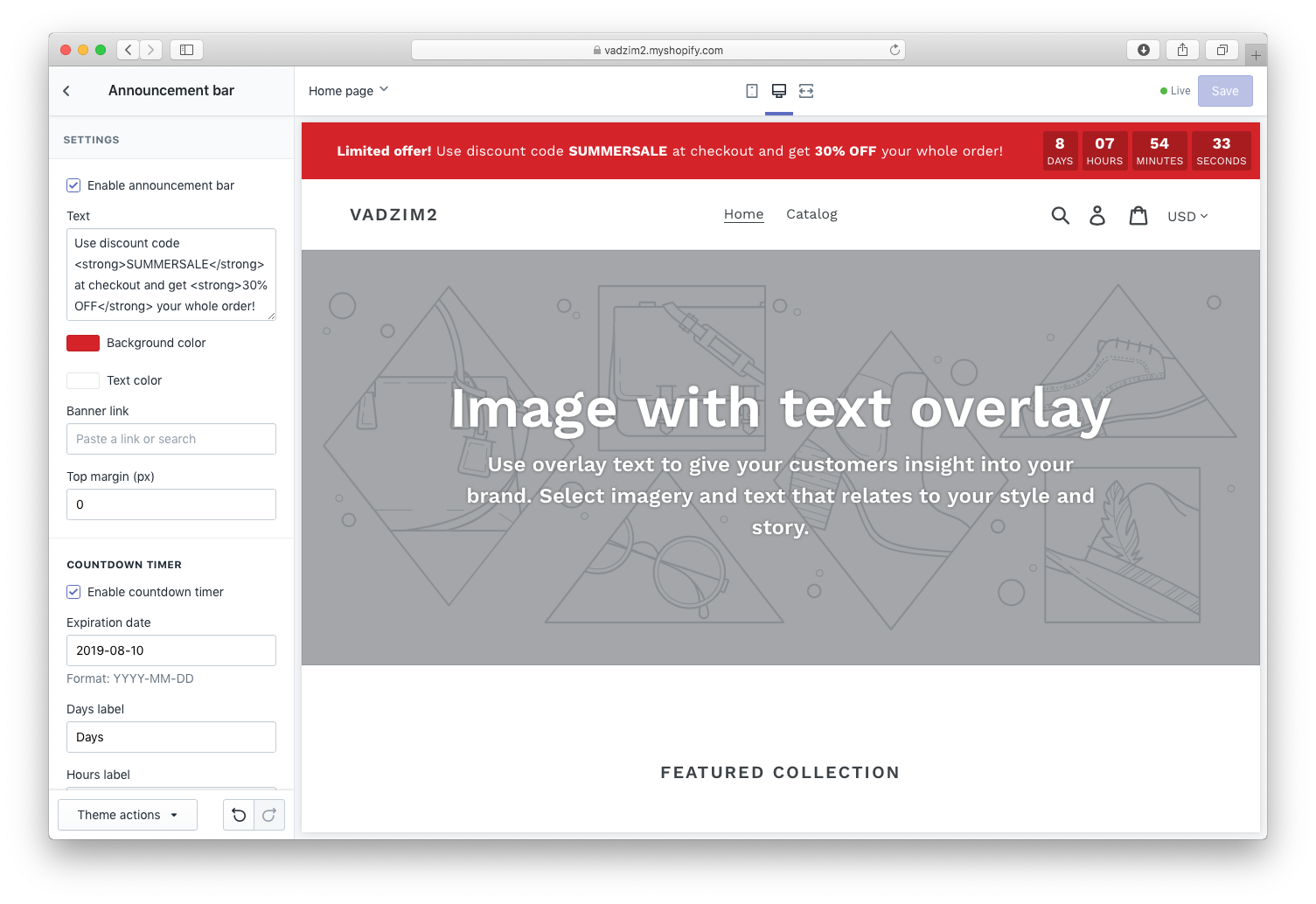Uncheck Enable countdown timer
The width and height of the screenshot is (1316, 904).
(74, 592)
